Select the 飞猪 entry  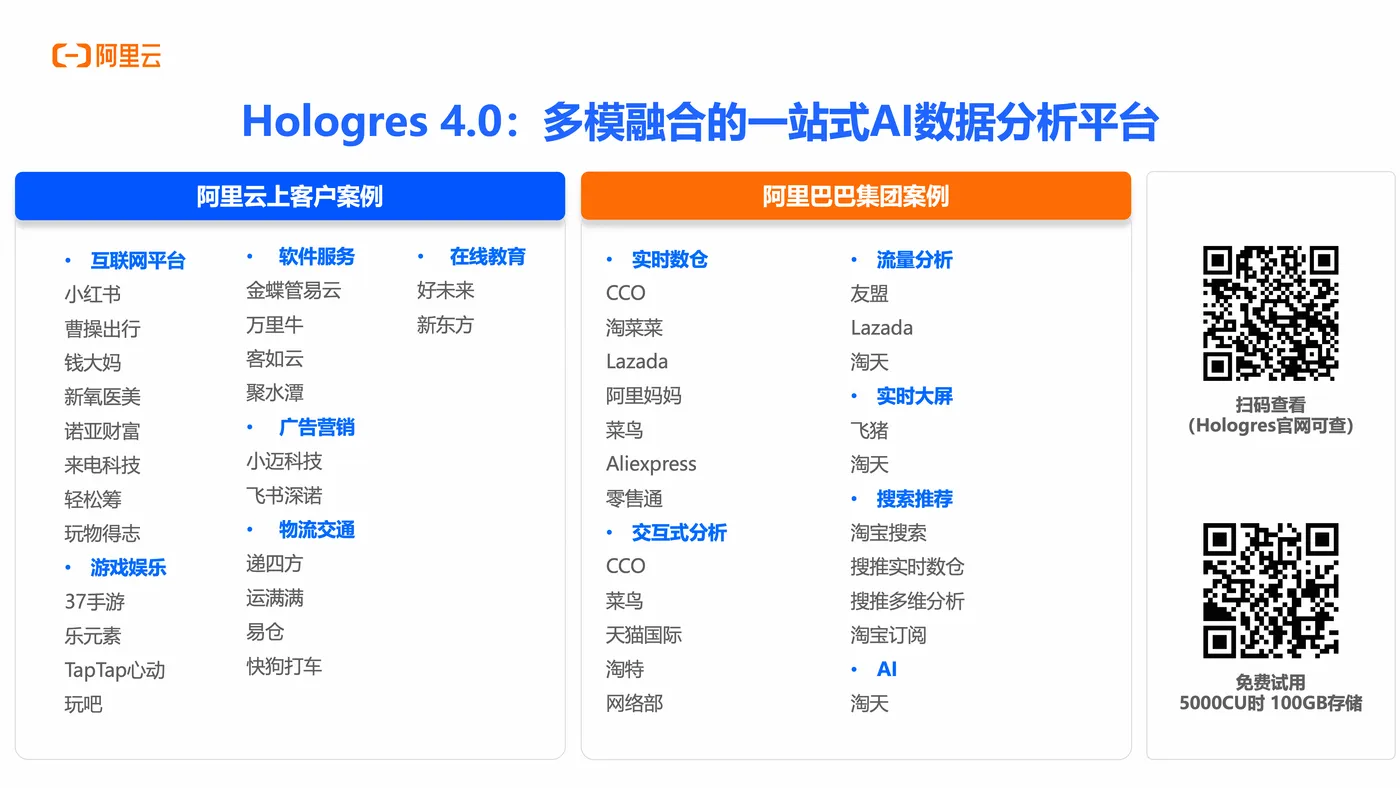pyautogui.click(x=870, y=431)
